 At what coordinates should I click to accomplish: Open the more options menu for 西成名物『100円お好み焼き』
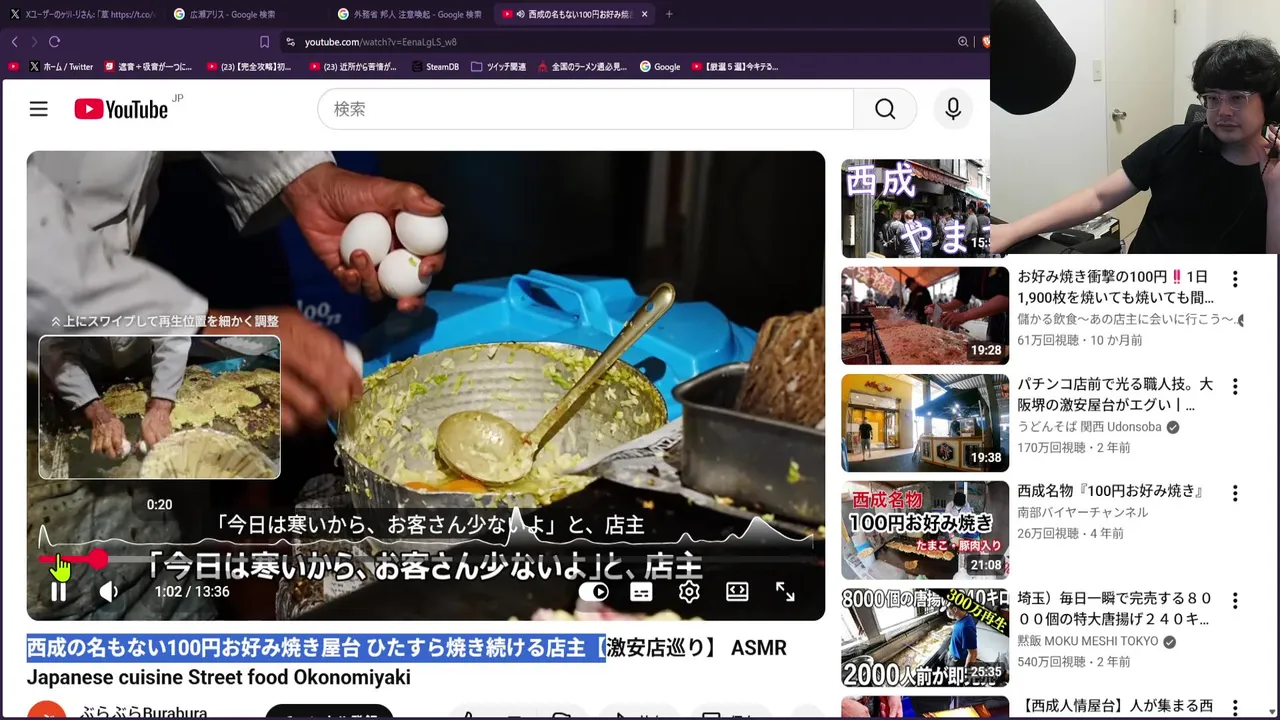coord(1235,493)
